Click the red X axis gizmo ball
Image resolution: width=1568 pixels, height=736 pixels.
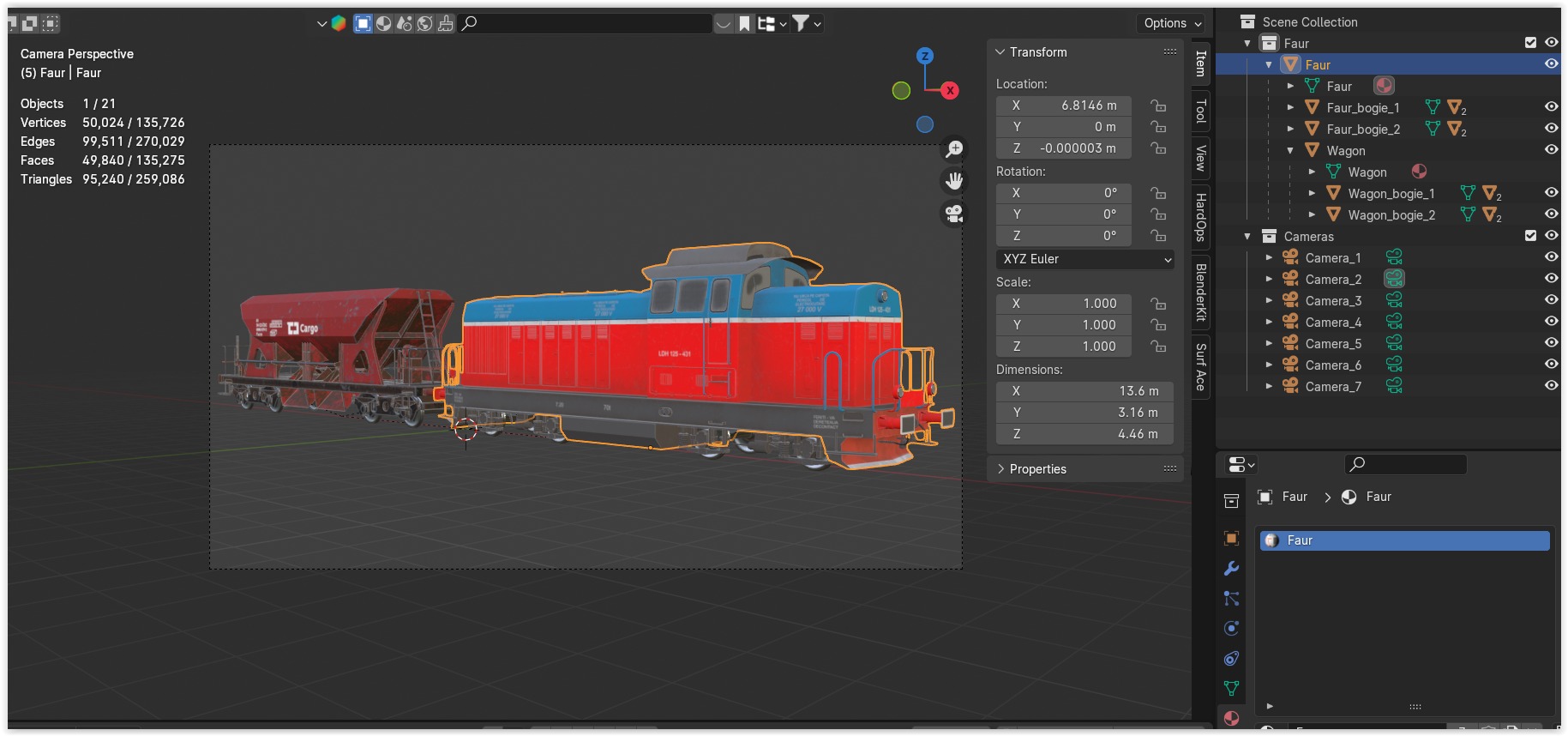coord(950,90)
